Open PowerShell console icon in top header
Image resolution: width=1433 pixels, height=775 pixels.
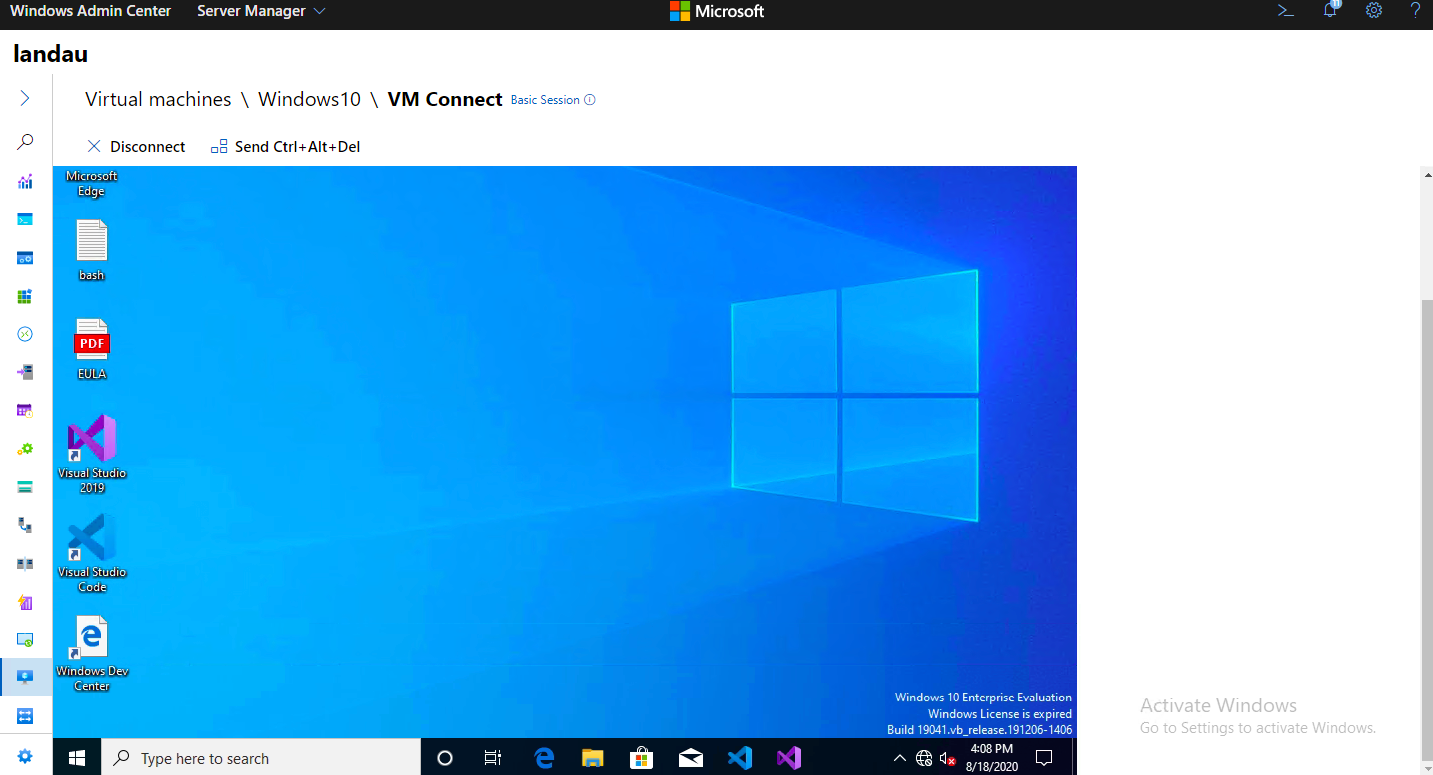pos(1286,10)
